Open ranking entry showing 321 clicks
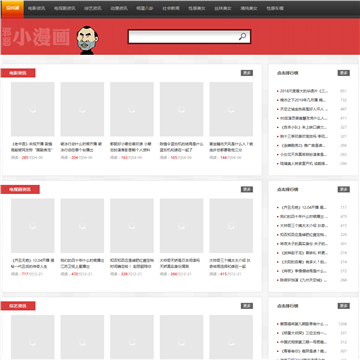Image resolution: width=360 pixels, height=360 pixels. [x=304, y=136]
